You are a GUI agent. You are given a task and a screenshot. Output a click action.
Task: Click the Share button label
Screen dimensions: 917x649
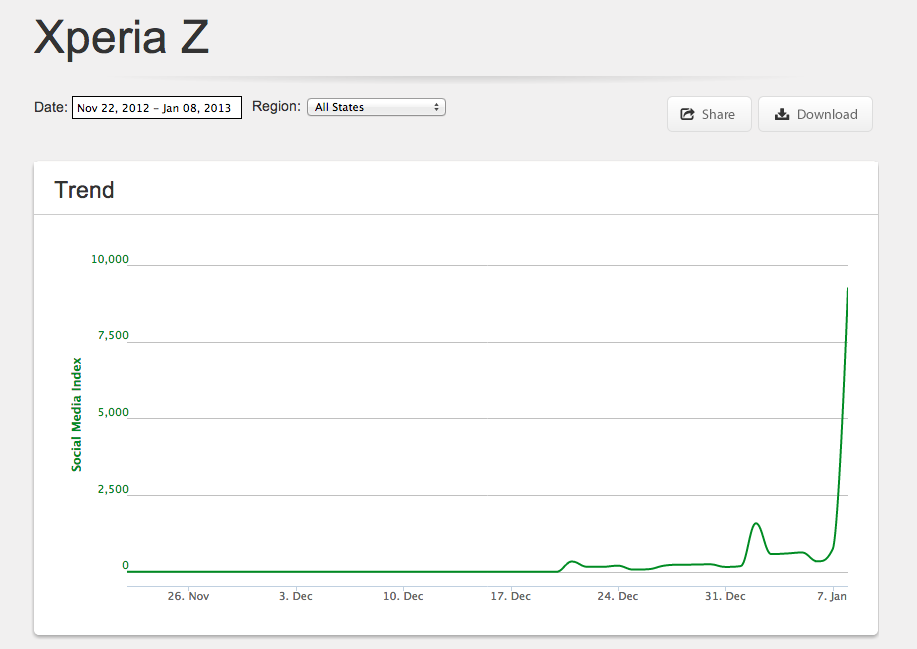coord(718,114)
